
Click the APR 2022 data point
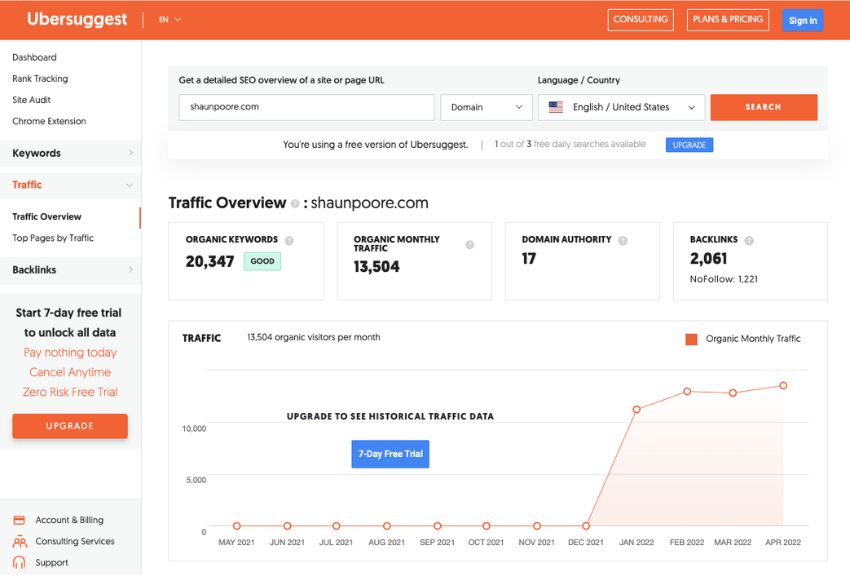click(783, 385)
